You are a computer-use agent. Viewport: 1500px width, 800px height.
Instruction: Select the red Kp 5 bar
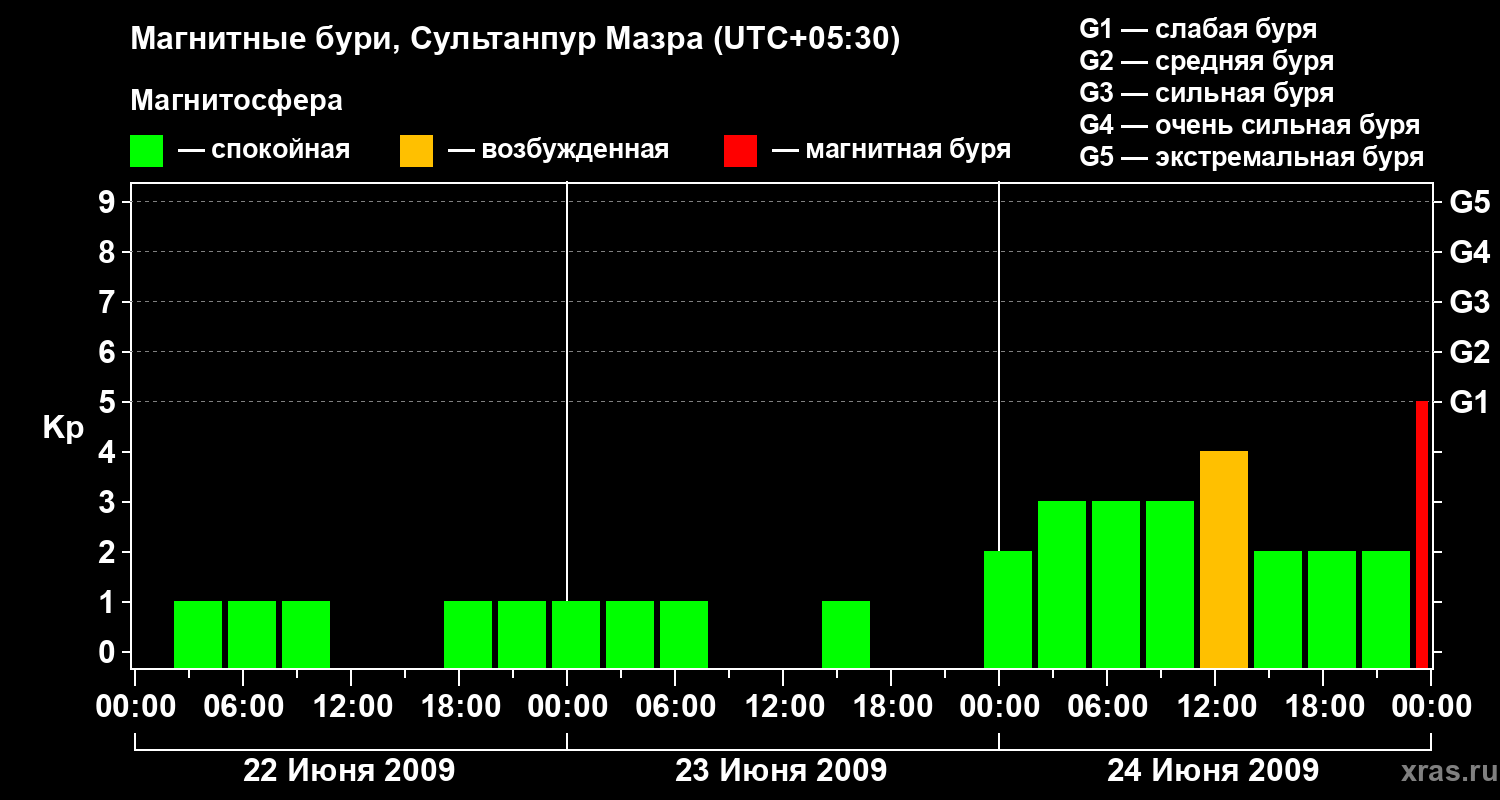(x=1422, y=535)
